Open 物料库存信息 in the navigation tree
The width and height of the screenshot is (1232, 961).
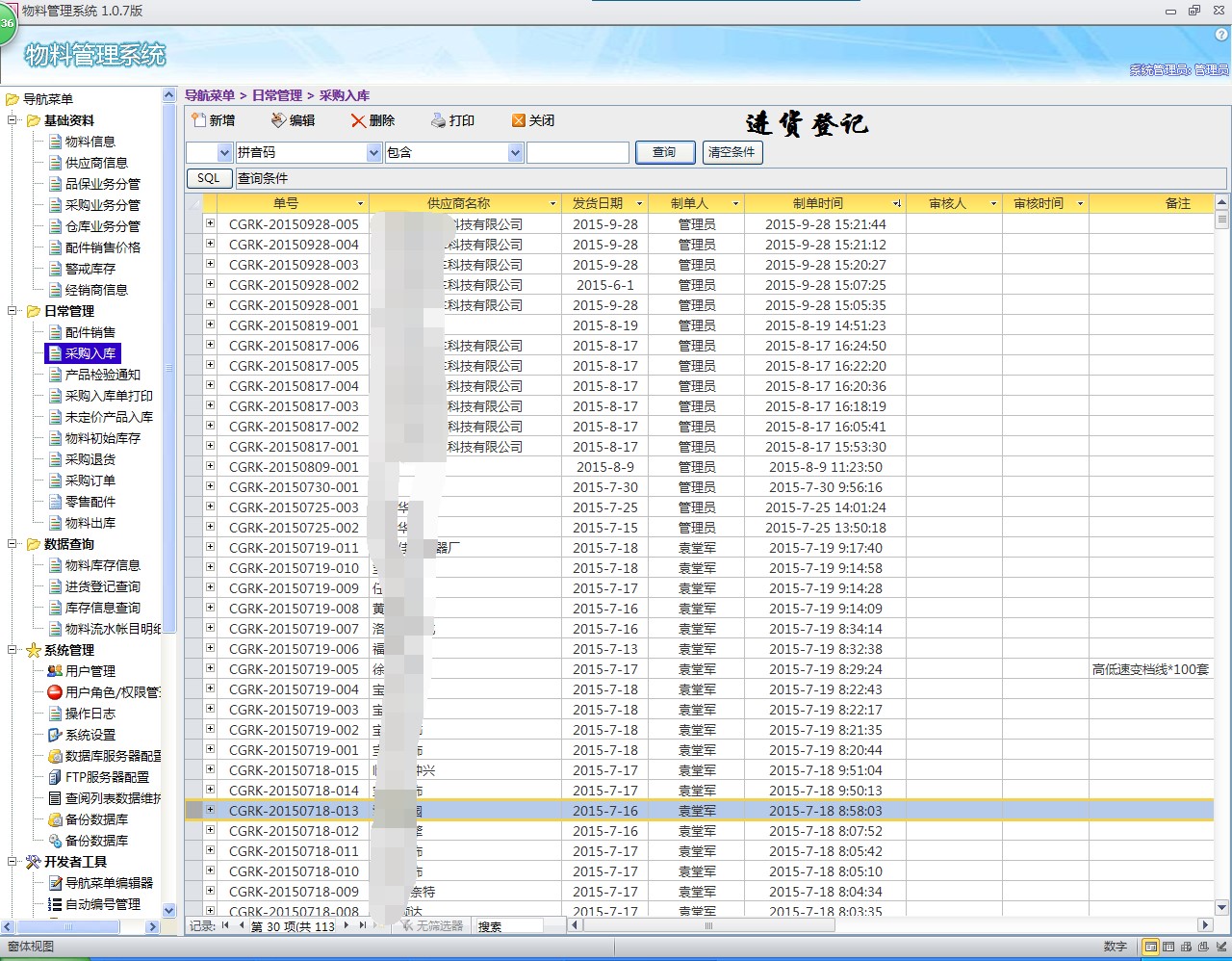[x=103, y=565]
